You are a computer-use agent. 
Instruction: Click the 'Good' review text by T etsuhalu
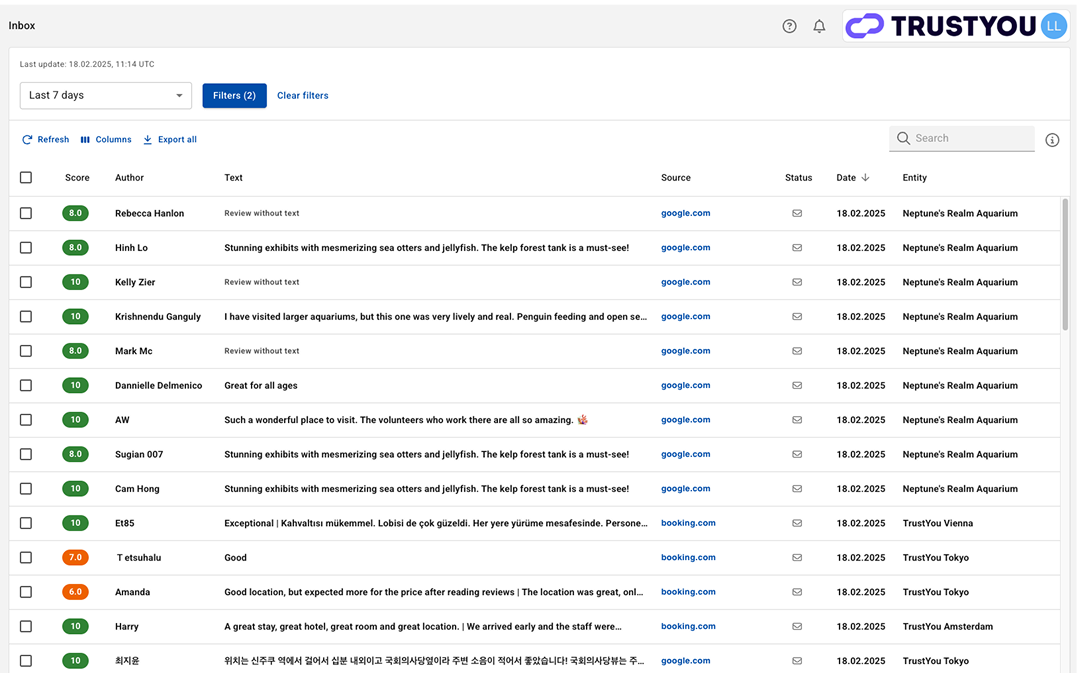tap(236, 558)
